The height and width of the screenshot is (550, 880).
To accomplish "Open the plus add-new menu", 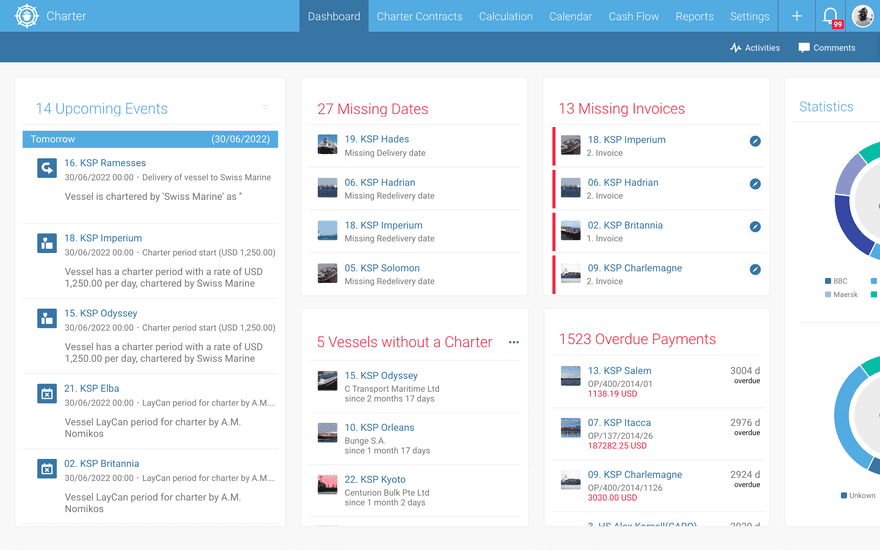I will [x=796, y=16].
